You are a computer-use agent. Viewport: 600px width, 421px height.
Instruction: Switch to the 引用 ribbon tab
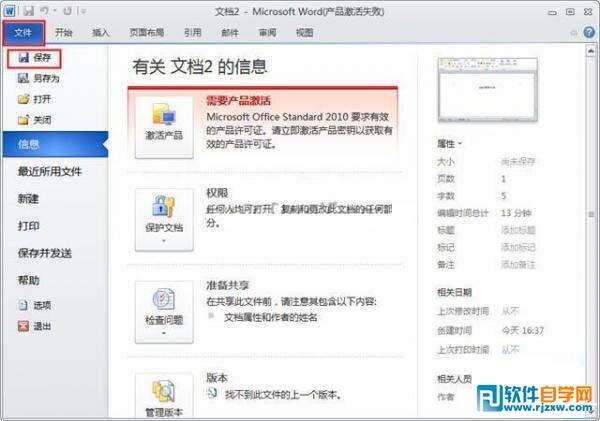[192, 33]
